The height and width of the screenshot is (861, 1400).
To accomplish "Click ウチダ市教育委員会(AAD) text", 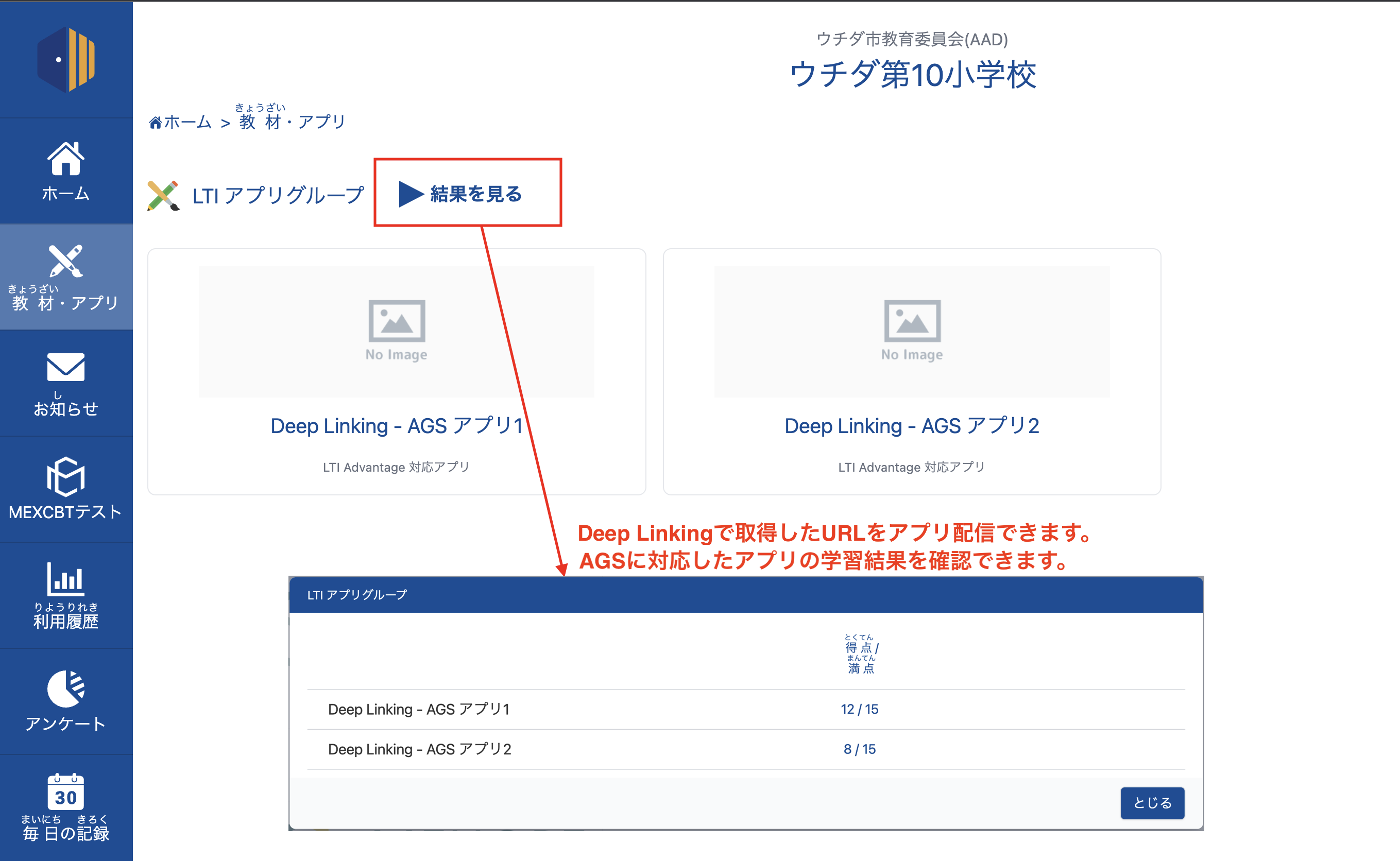I will (x=912, y=39).
